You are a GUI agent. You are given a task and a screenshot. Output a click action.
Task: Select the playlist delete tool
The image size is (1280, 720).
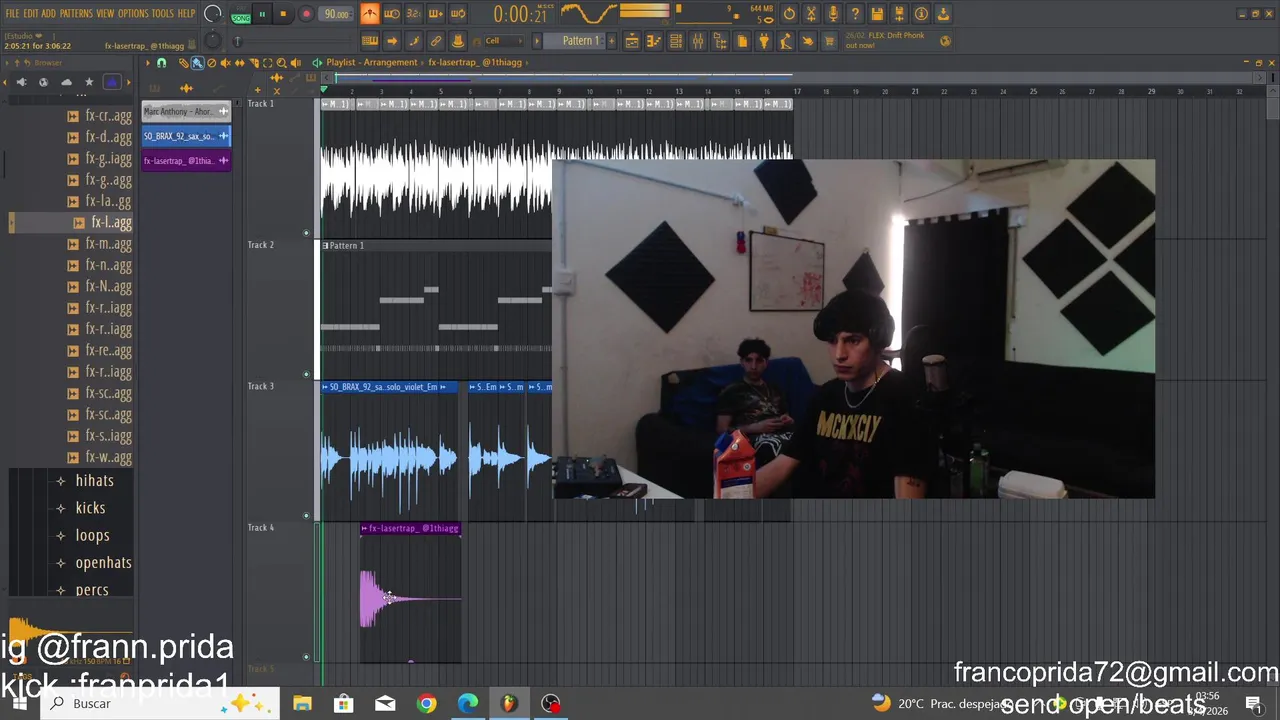click(x=211, y=63)
